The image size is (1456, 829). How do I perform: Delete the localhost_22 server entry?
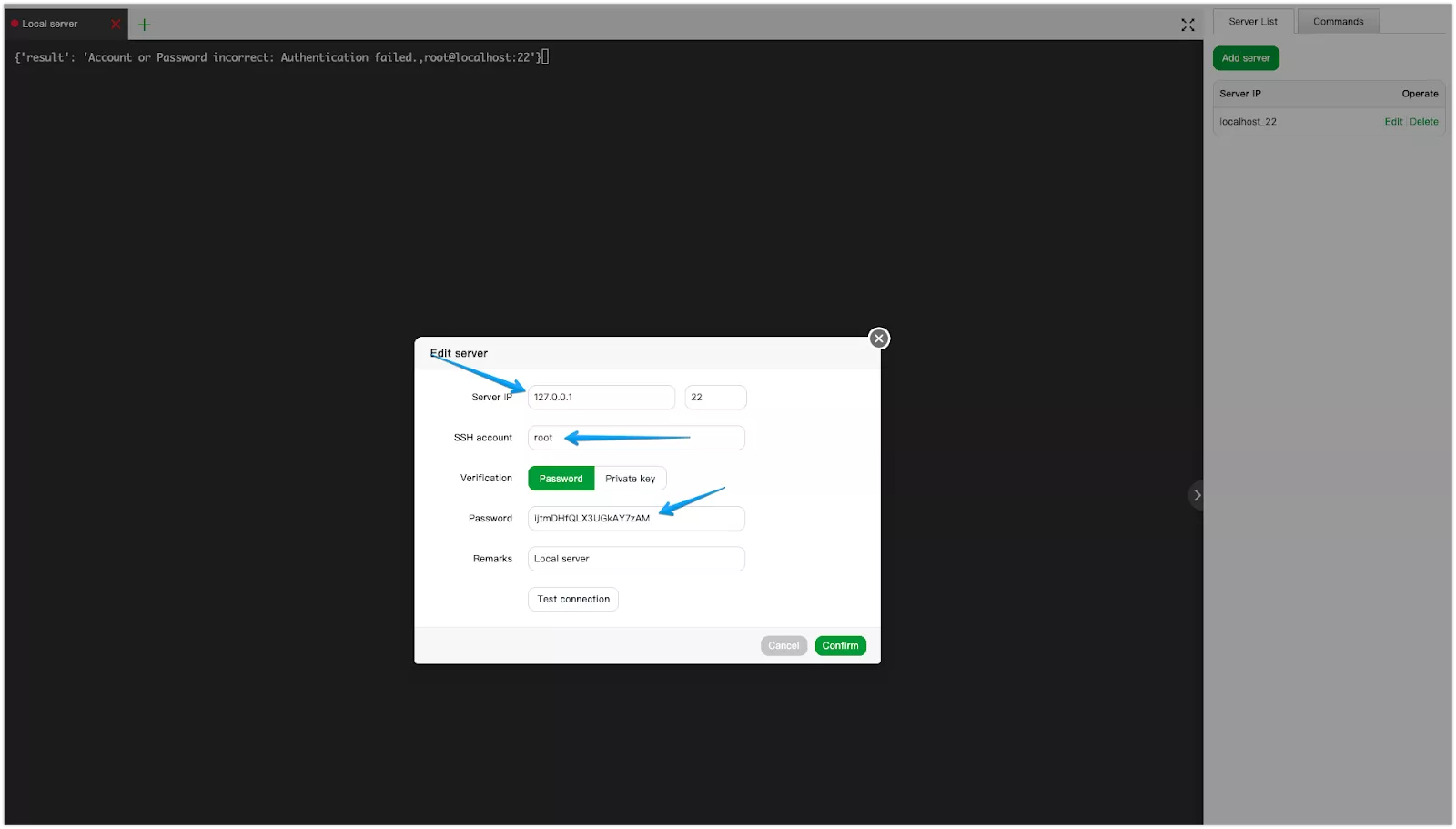click(1421, 121)
